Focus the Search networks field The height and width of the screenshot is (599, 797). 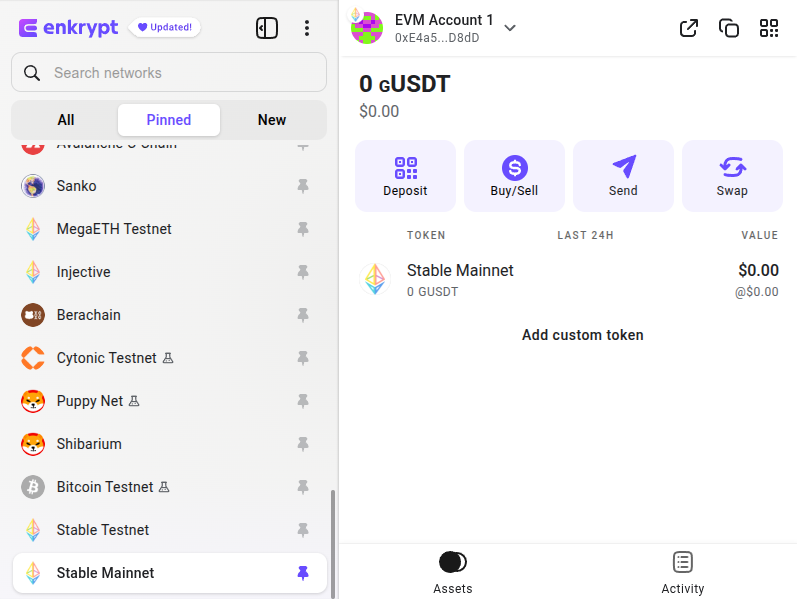pyautogui.click(x=169, y=72)
